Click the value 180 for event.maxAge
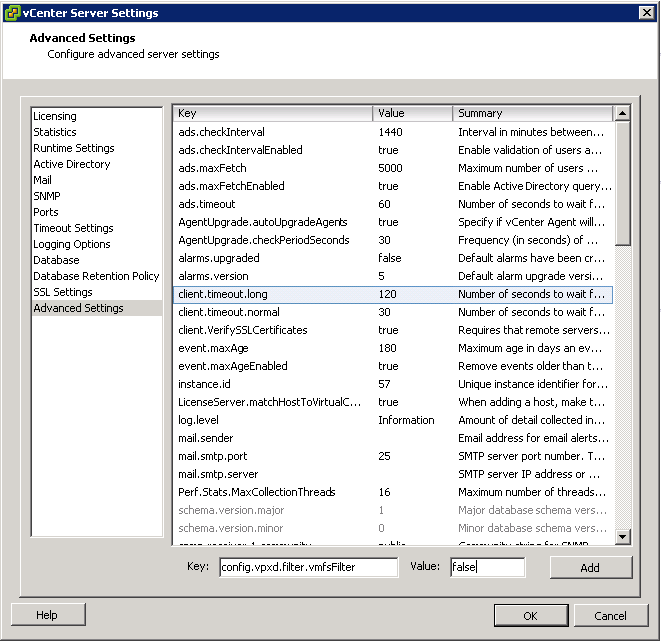The width and height of the screenshot is (661, 641). (x=387, y=349)
